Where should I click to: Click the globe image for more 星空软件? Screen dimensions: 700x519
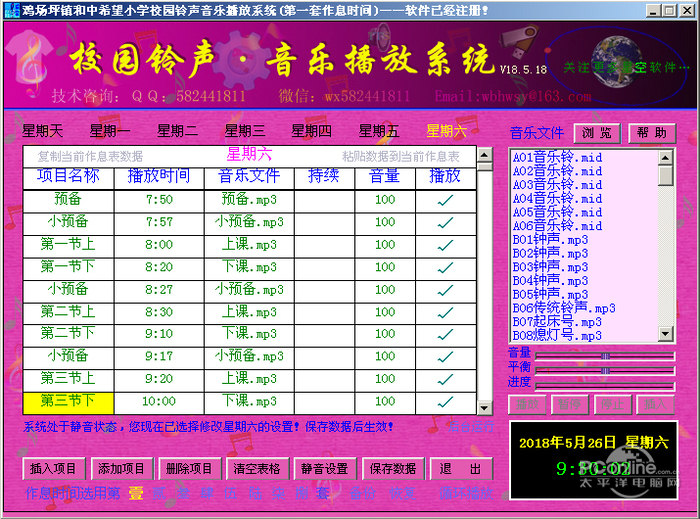(x=616, y=61)
